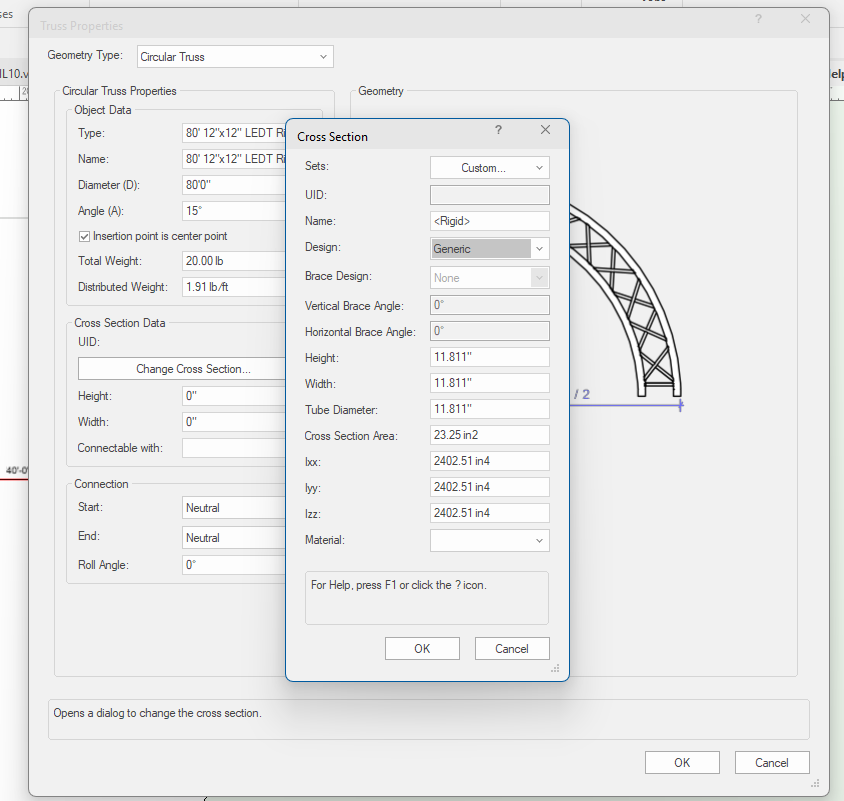This screenshot has width=844, height=801.
Task: Click the Cross Section help question mark icon
Action: pos(498,130)
